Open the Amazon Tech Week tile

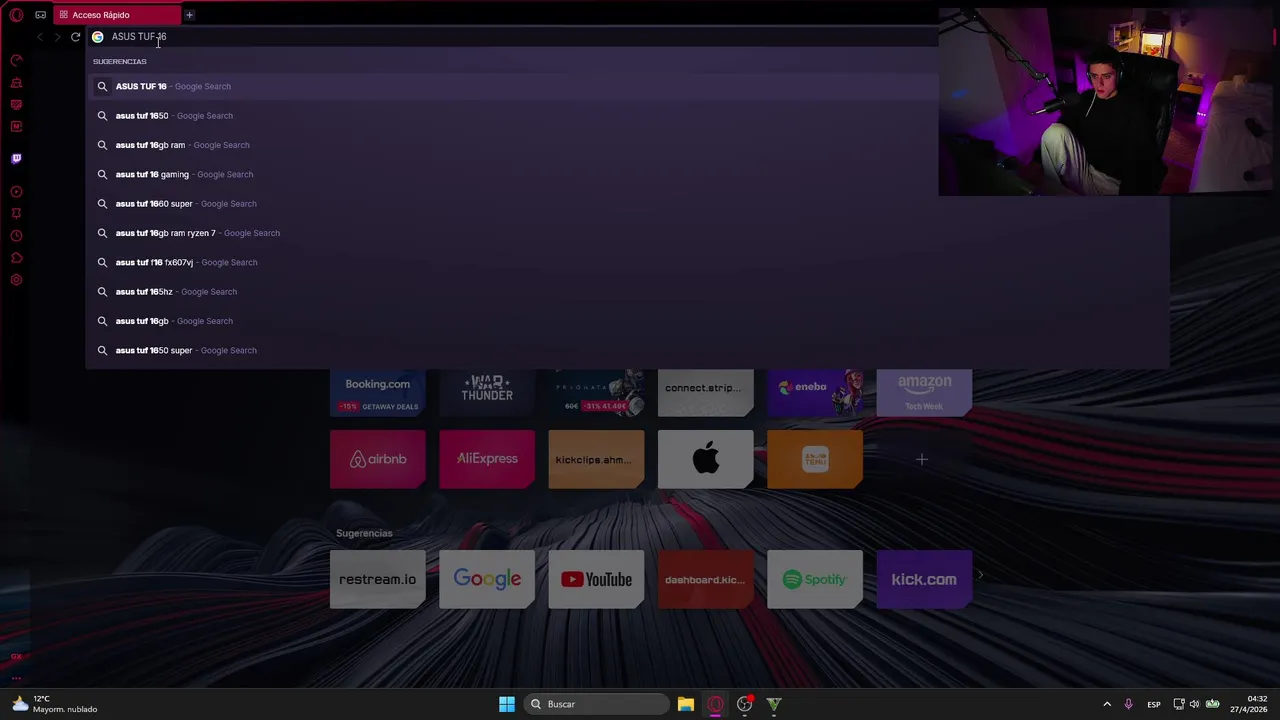[924, 393]
